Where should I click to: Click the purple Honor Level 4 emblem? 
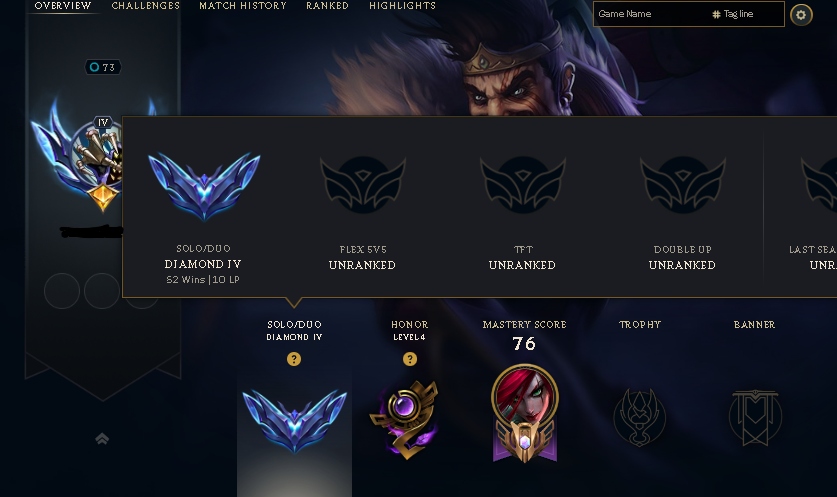coord(405,419)
